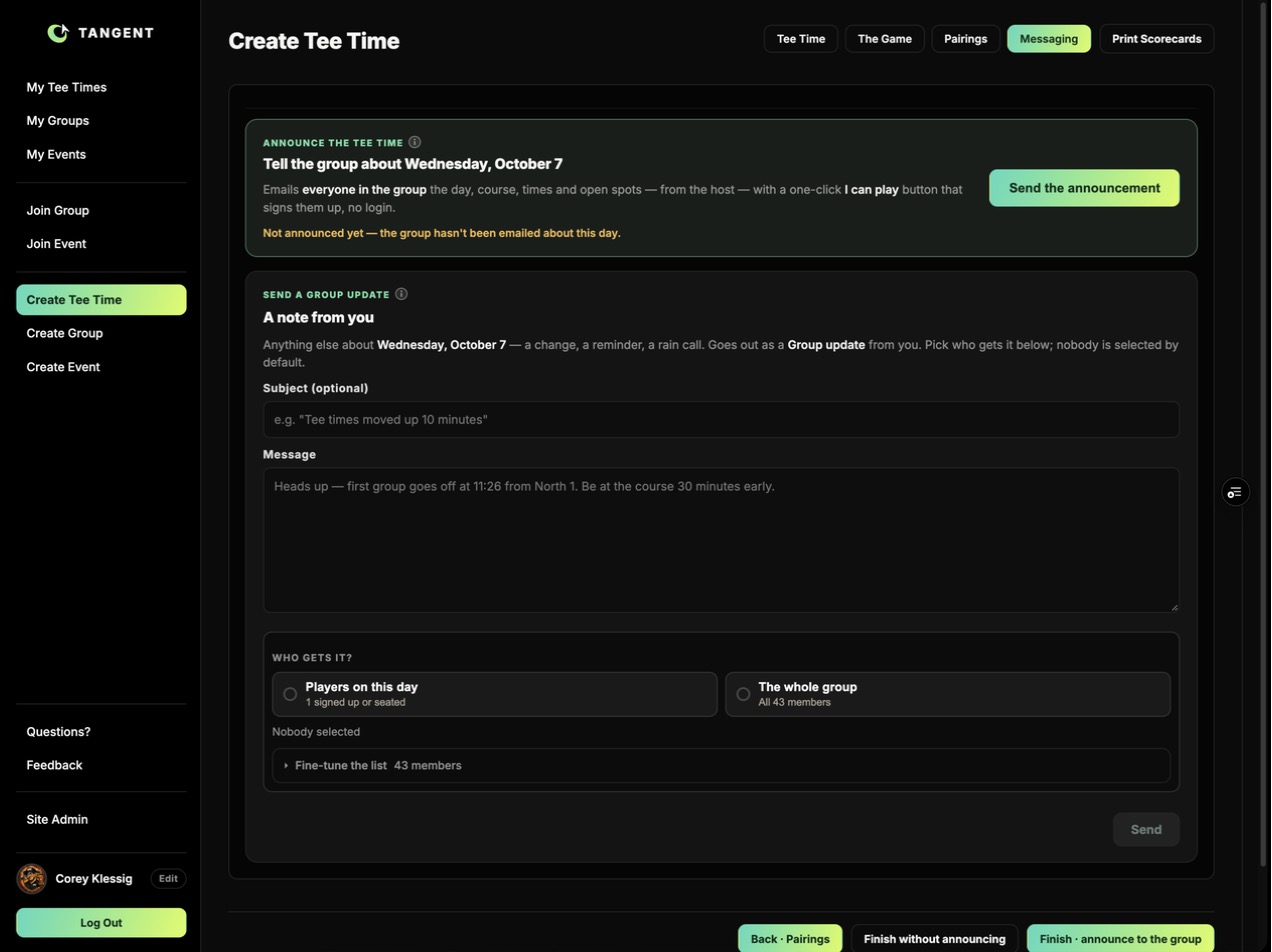Open info icon beside Announce the Tee Time
Viewport: 1272px width, 952px height.
(x=415, y=142)
